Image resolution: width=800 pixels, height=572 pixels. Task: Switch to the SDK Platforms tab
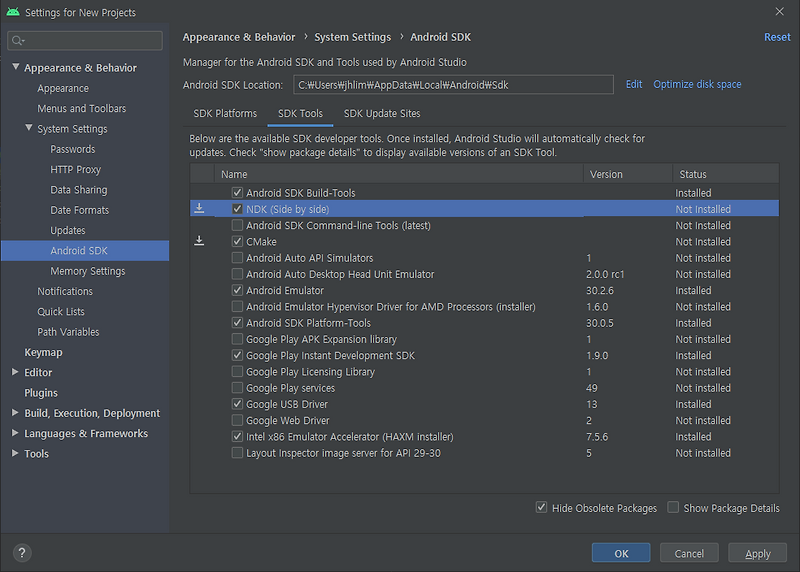tap(225, 114)
